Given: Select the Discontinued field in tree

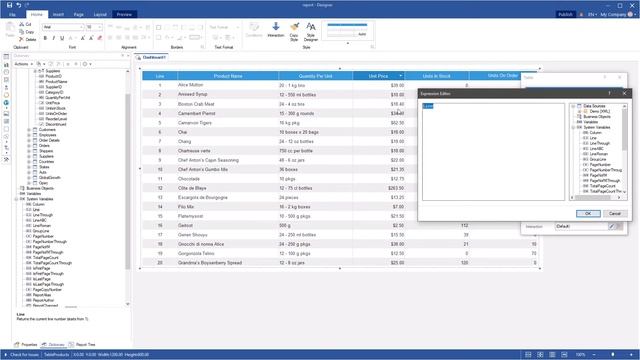Looking at the screenshot, I should pos(56,124).
